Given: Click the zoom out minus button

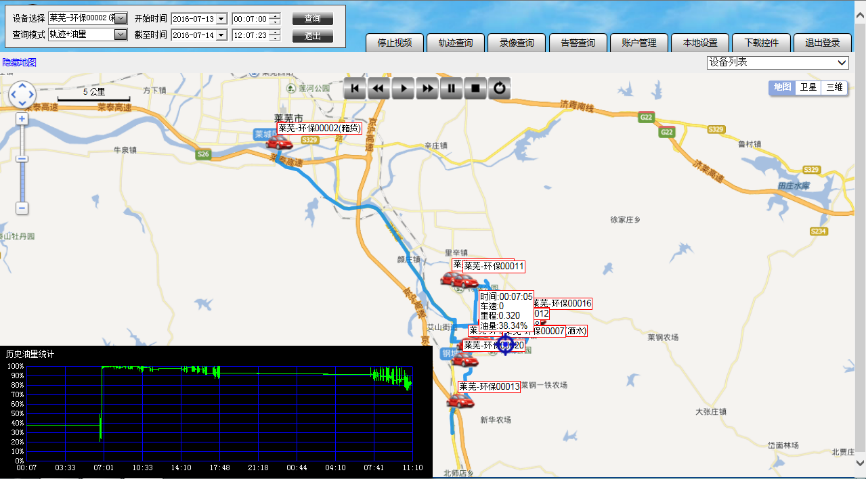Looking at the screenshot, I should click(x=21, y=208).
